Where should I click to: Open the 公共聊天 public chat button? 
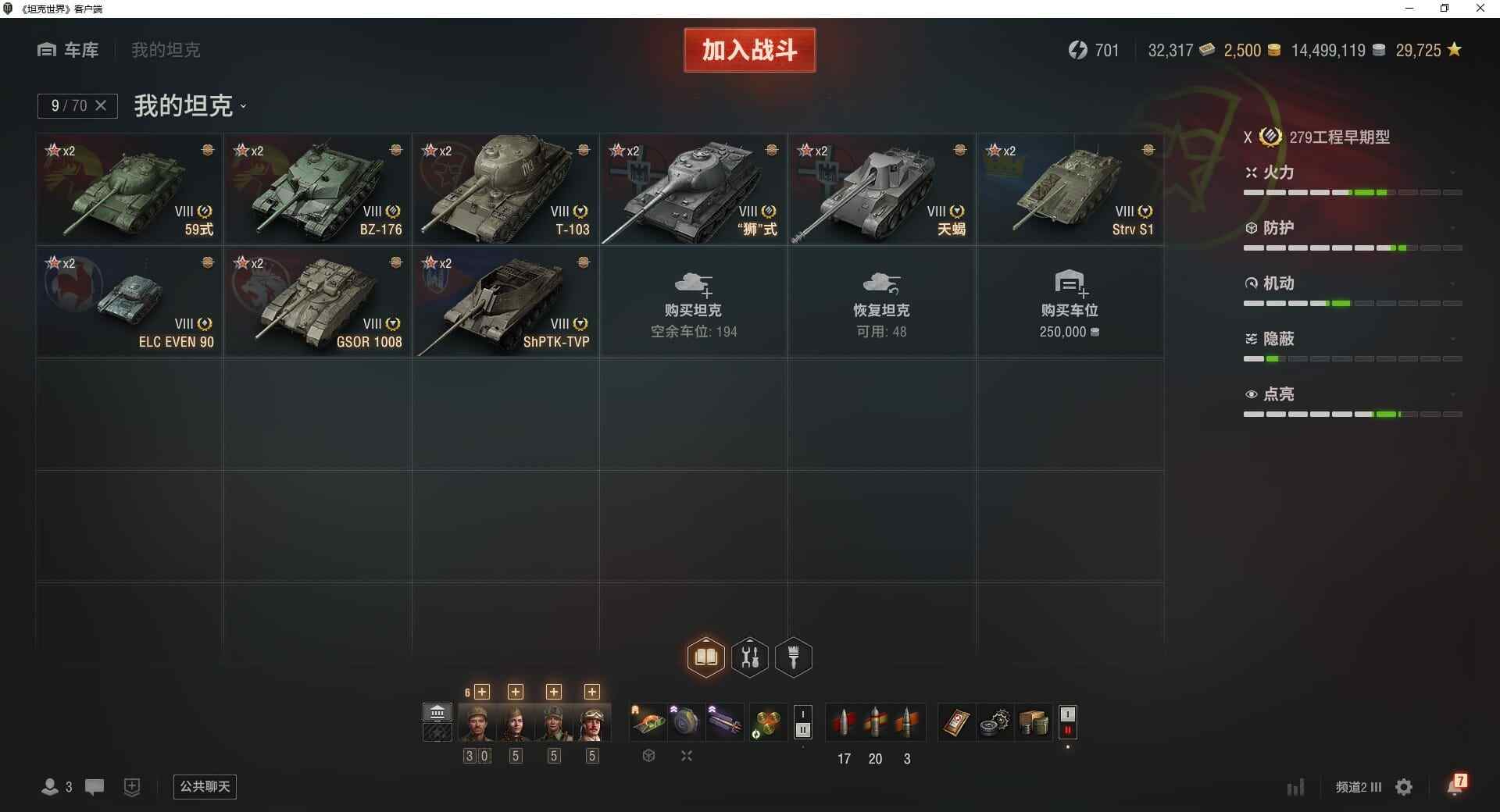pos(205,786)
